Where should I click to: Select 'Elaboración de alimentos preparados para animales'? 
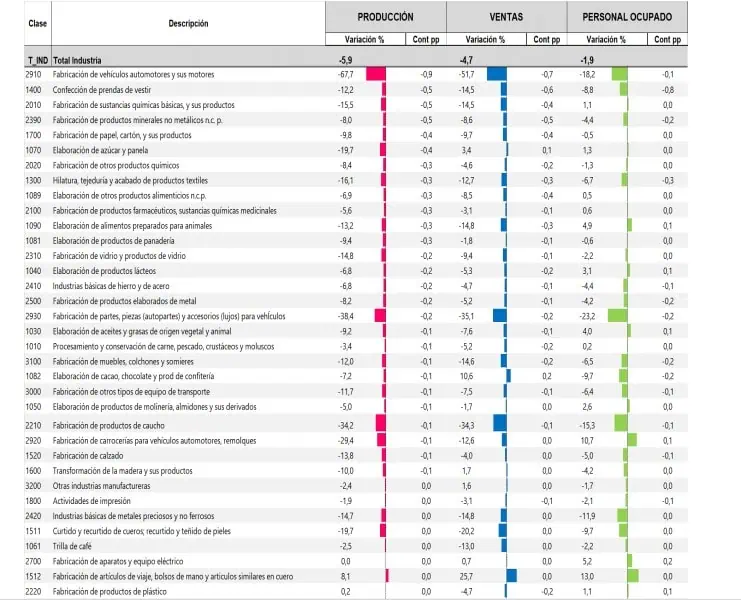coord(132,226)
